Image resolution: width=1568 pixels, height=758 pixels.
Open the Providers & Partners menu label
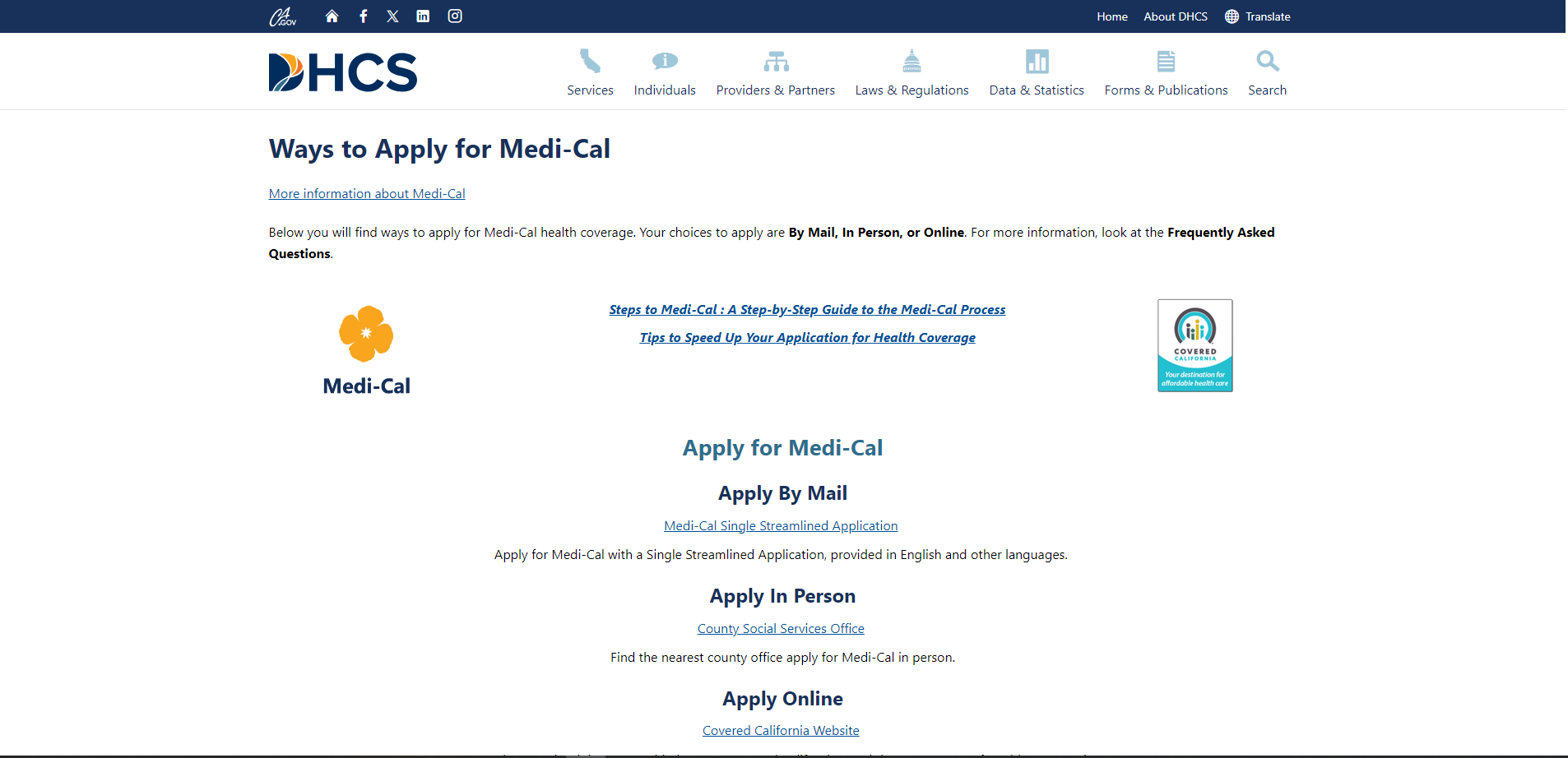776,90
